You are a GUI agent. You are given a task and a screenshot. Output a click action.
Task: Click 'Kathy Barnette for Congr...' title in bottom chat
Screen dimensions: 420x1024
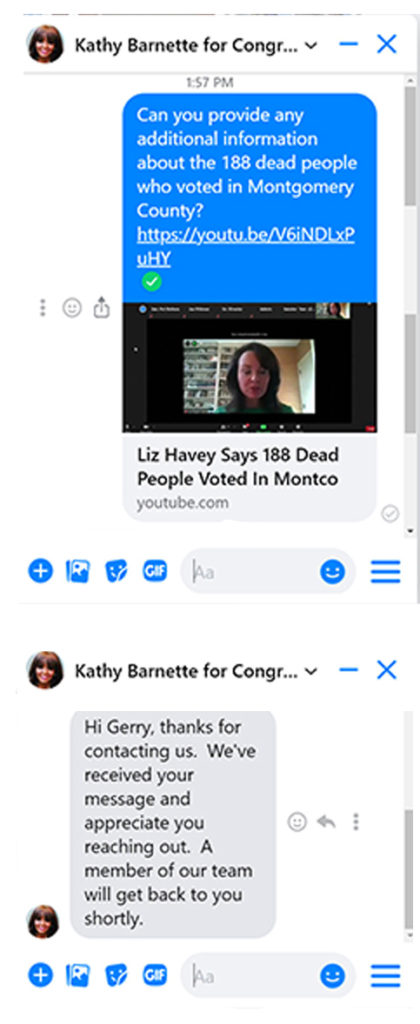tap(187, 671)
